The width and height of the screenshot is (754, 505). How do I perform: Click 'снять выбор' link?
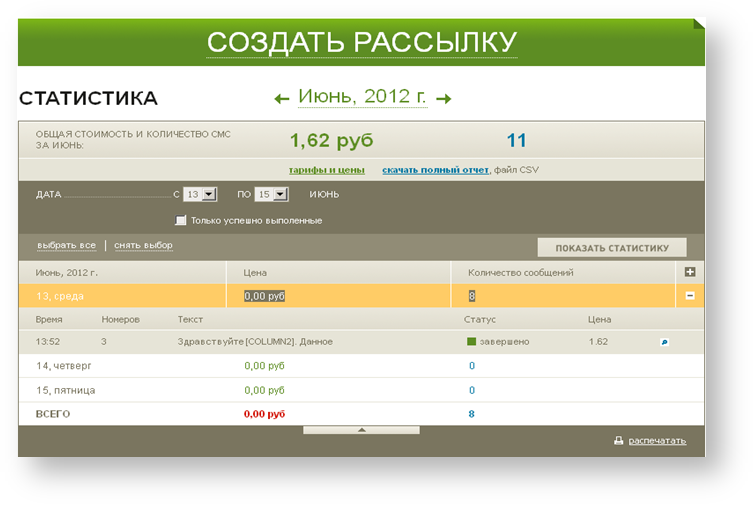143,245
